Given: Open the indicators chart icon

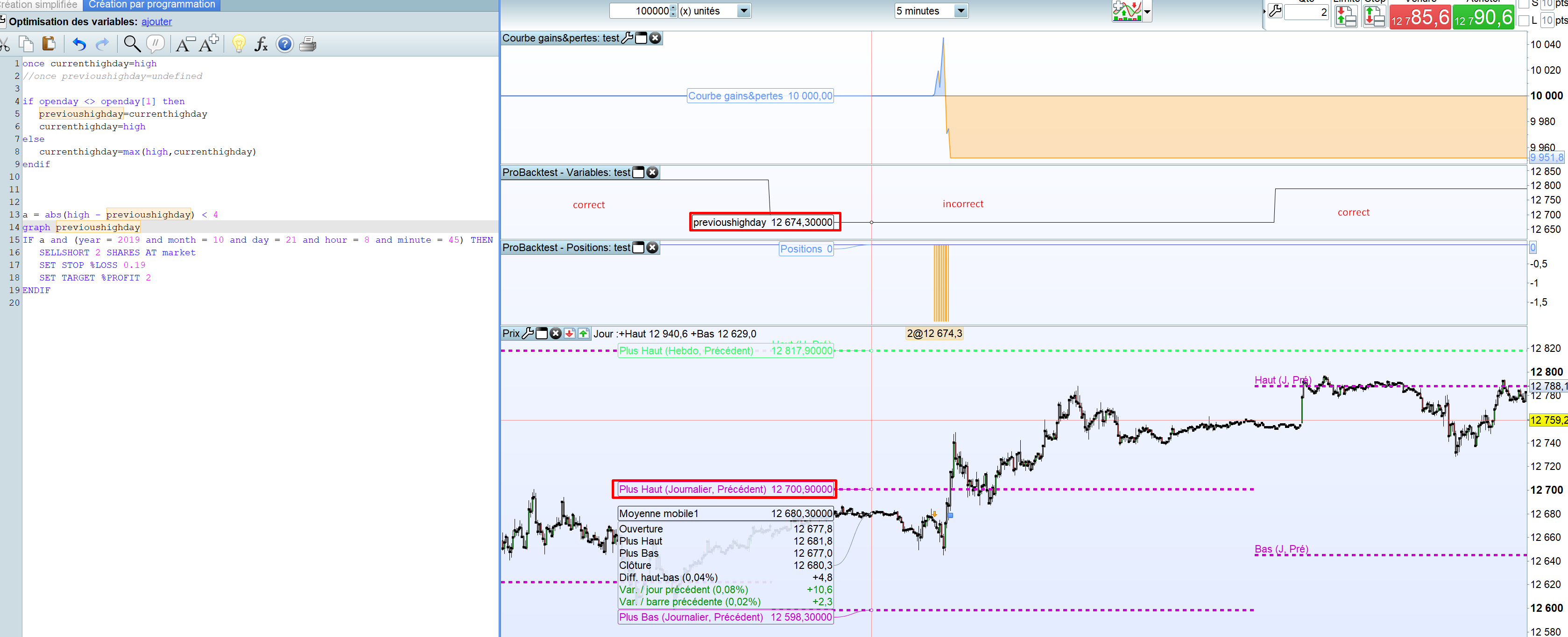Looking at the screenshot, I should 1126,11.
